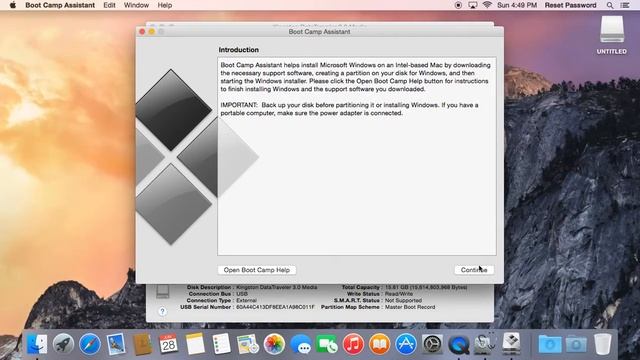Screen dimensions: 640x360
Task: Open Notes from the Dock
Action: pyautogui.click(x=195, y=344)
